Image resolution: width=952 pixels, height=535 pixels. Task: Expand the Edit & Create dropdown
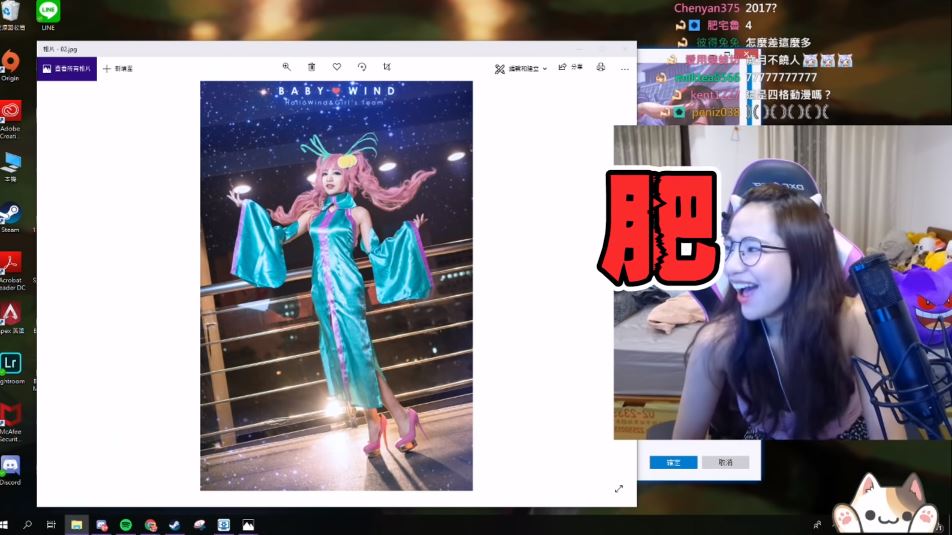tap(521, 68)
